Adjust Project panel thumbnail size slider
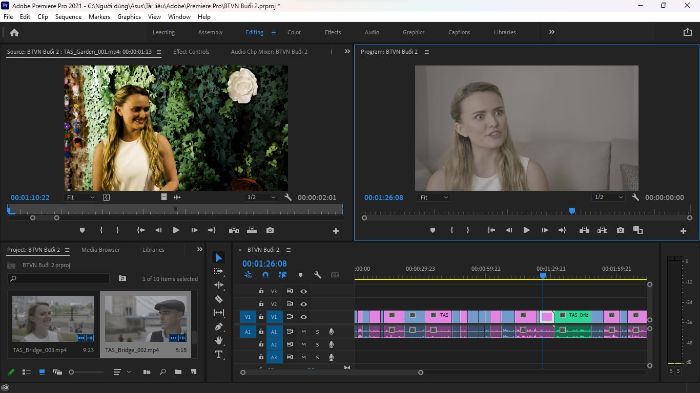Viewport: 700px width, 393px height. coord(86,372)
